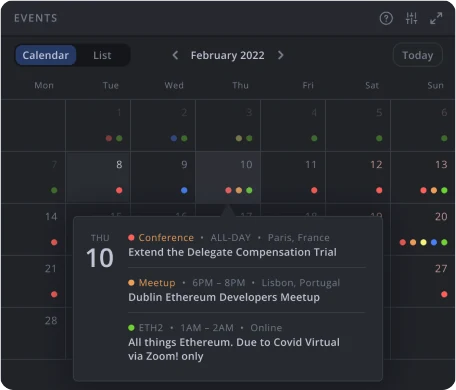Click the green event dot under day 7
Viewport: 456px width, 390px height.
click(54, 190)
